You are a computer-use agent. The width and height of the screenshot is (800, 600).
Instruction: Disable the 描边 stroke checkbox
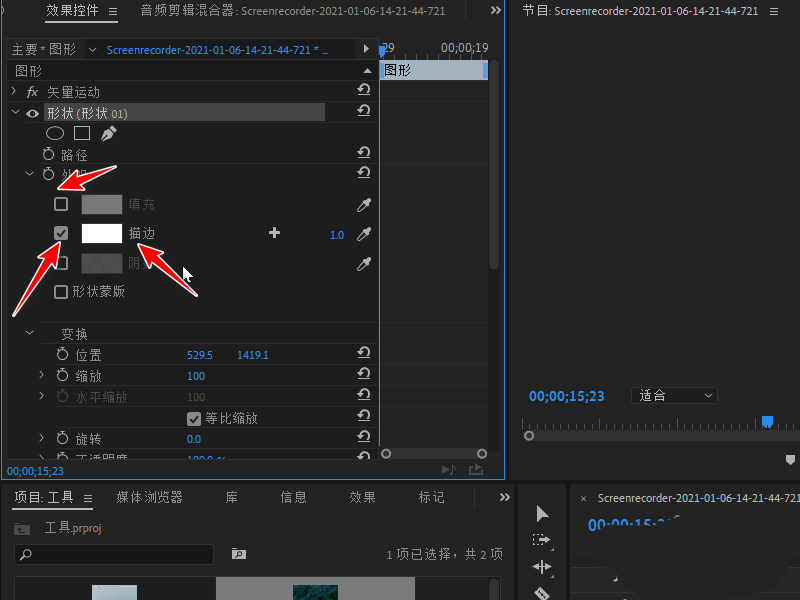[x=61, y=232]
